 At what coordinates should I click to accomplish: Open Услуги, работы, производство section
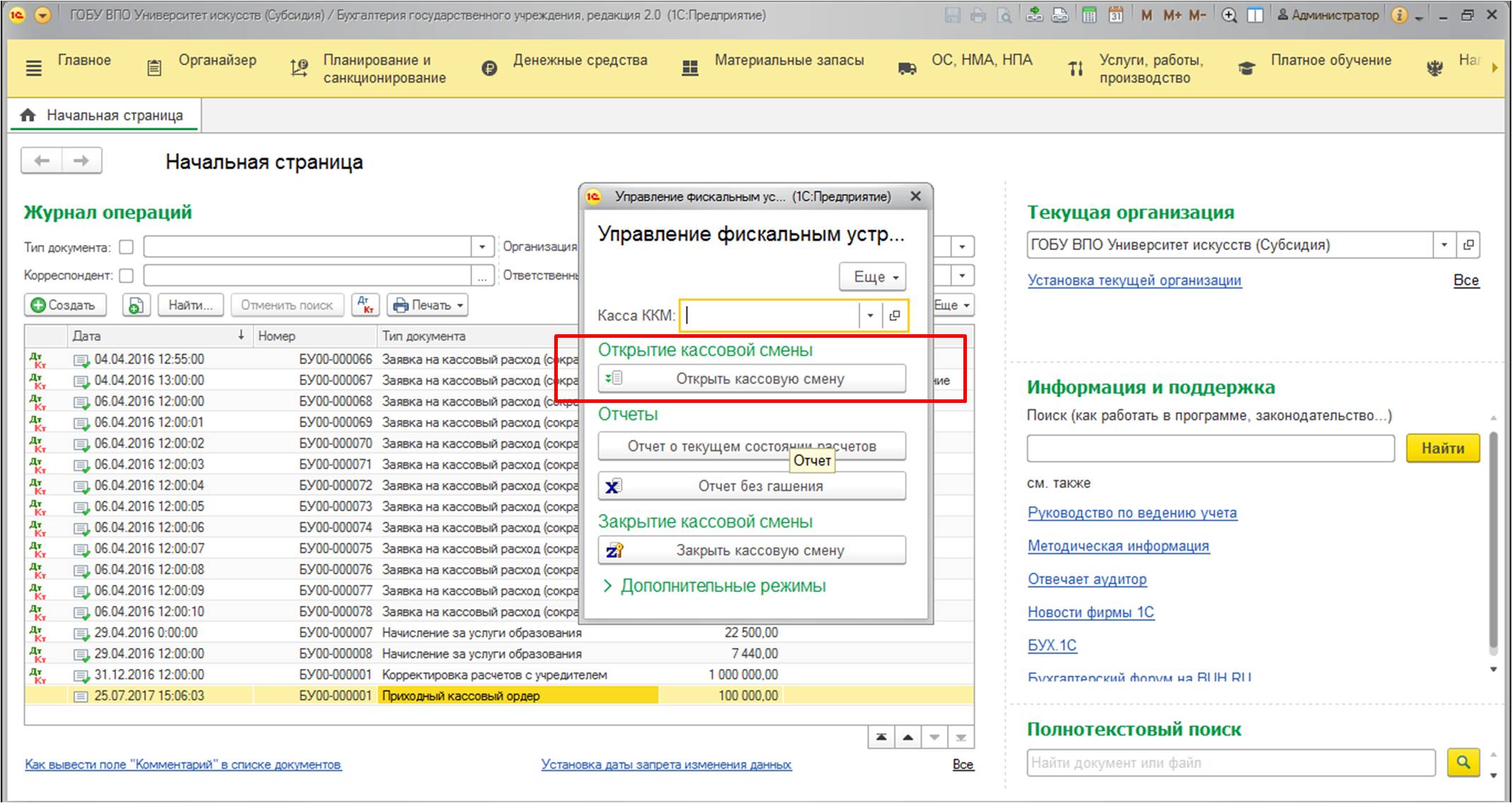point(1151,69)
